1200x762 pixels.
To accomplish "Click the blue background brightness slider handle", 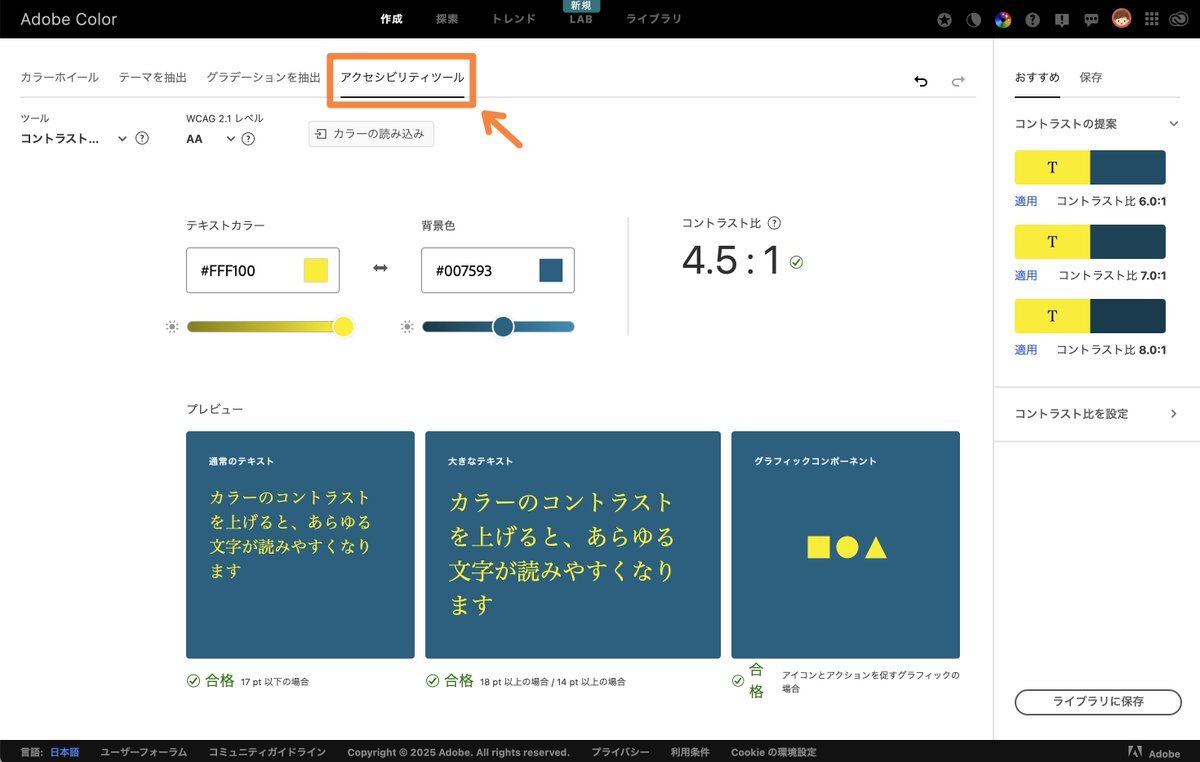I will [x=503, y=327].
